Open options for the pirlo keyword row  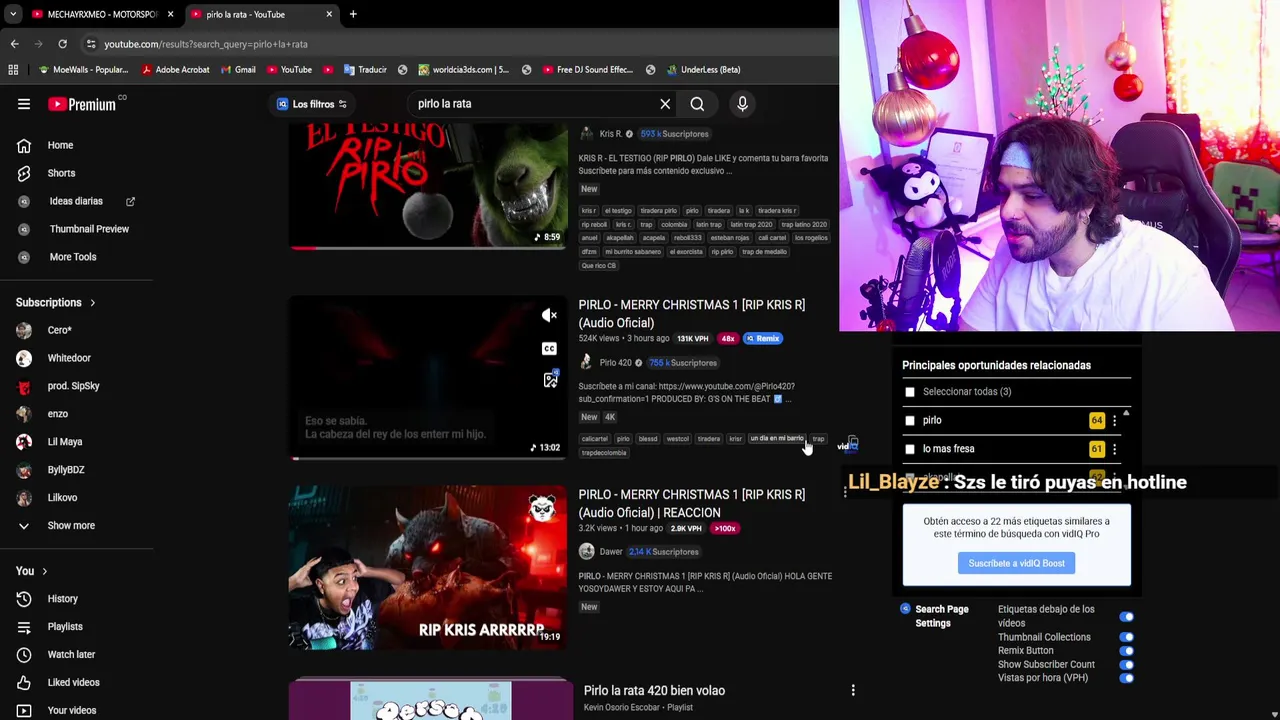[1114, 421]
